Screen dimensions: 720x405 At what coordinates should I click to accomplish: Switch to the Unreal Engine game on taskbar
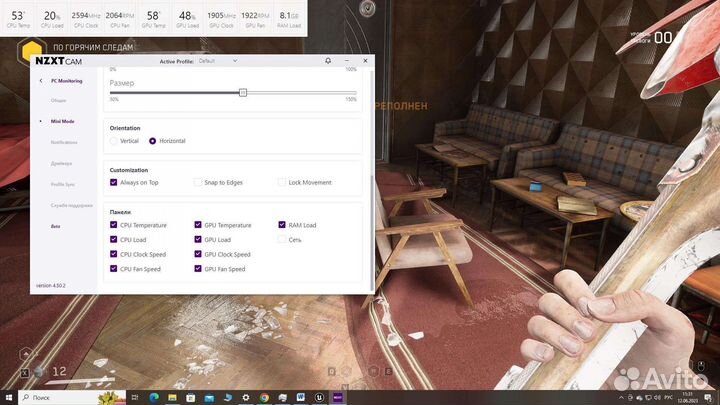[319, 397]
